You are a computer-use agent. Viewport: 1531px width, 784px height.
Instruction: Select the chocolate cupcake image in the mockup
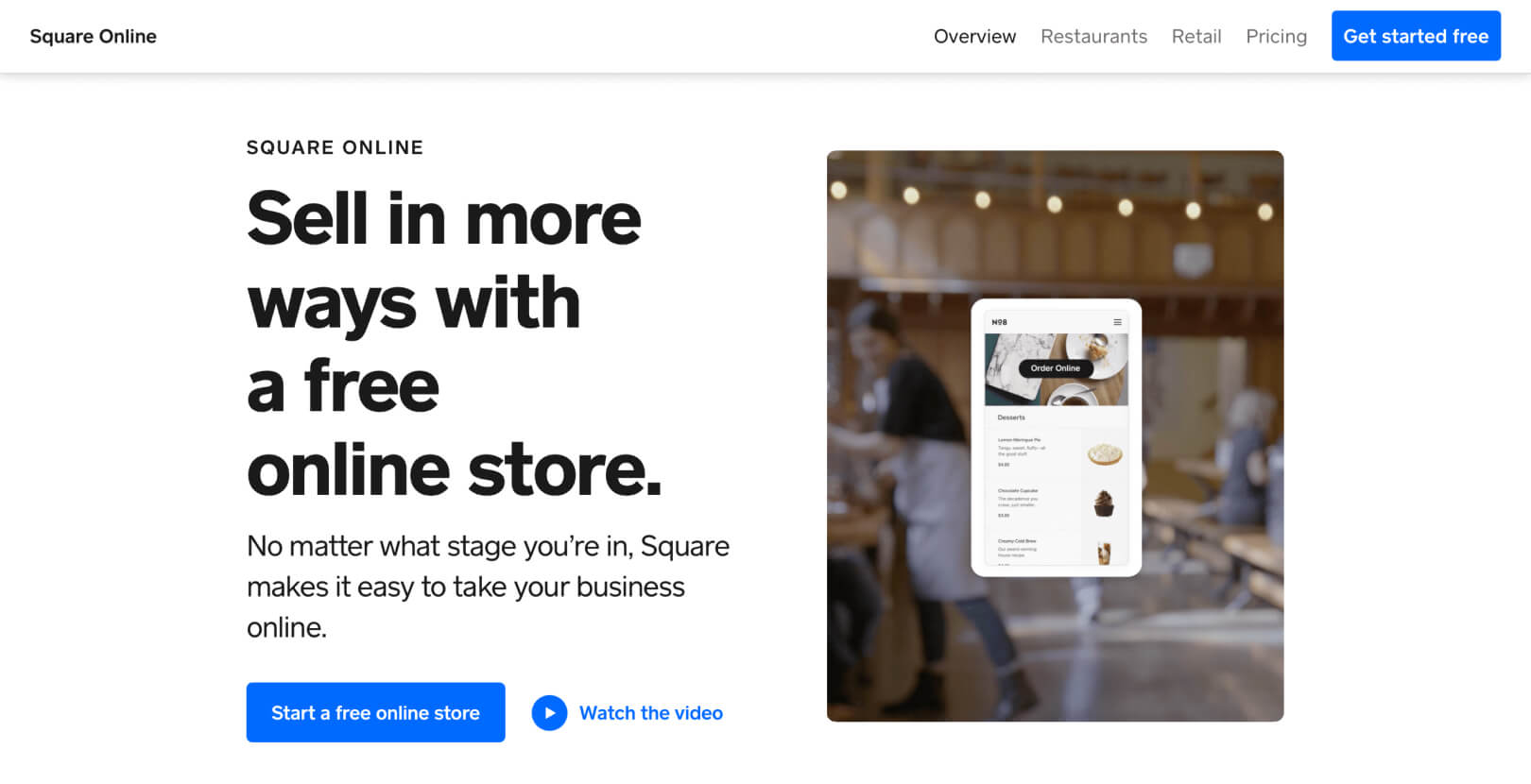pyautogui.click(x=1104, y=503)
